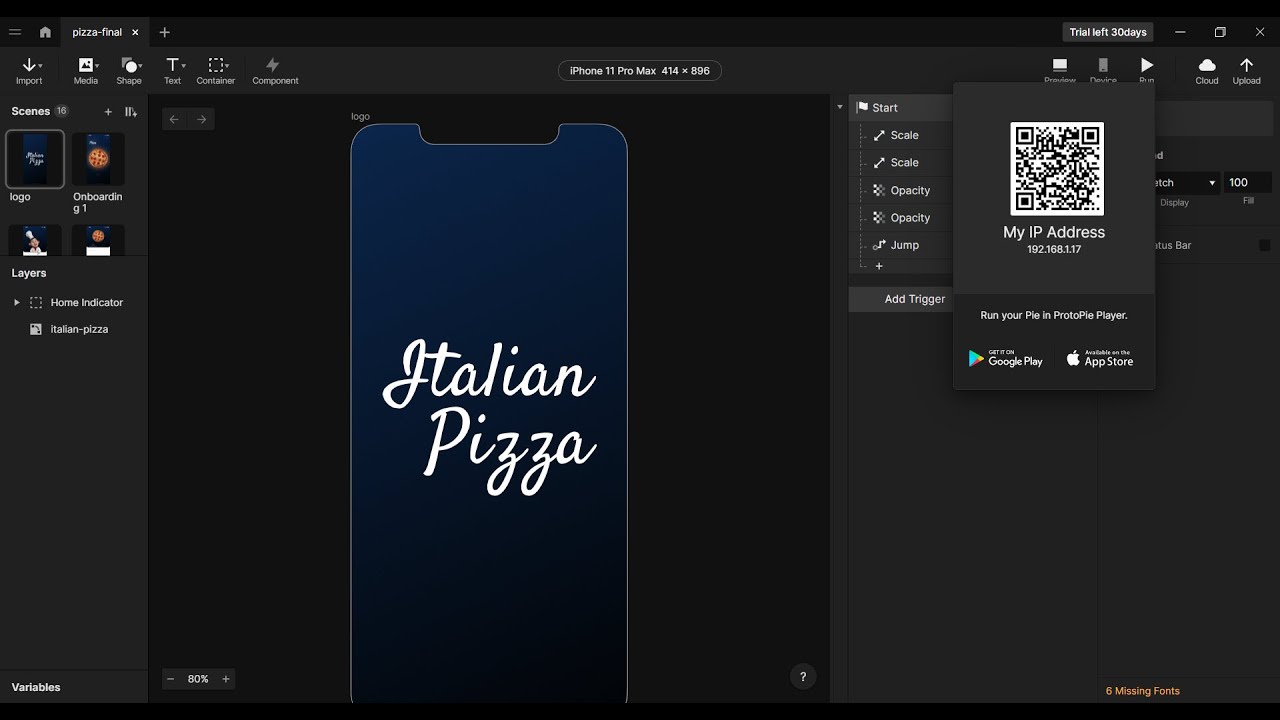Screen dimensions: 1280x720
Task: Open the display mode dropdown arrow
Action: pos(1212,183)
